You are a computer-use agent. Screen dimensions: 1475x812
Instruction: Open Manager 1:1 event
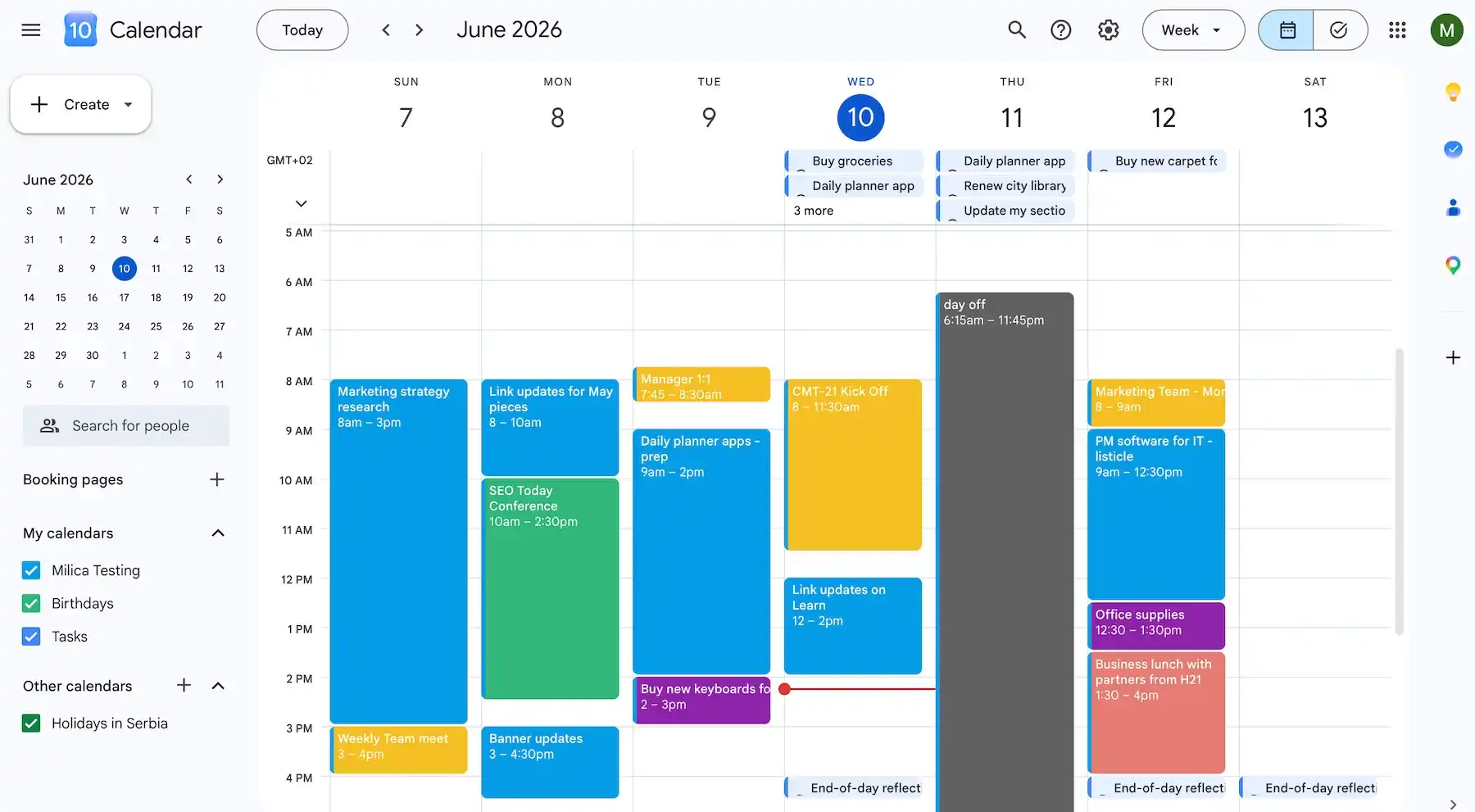701,384
